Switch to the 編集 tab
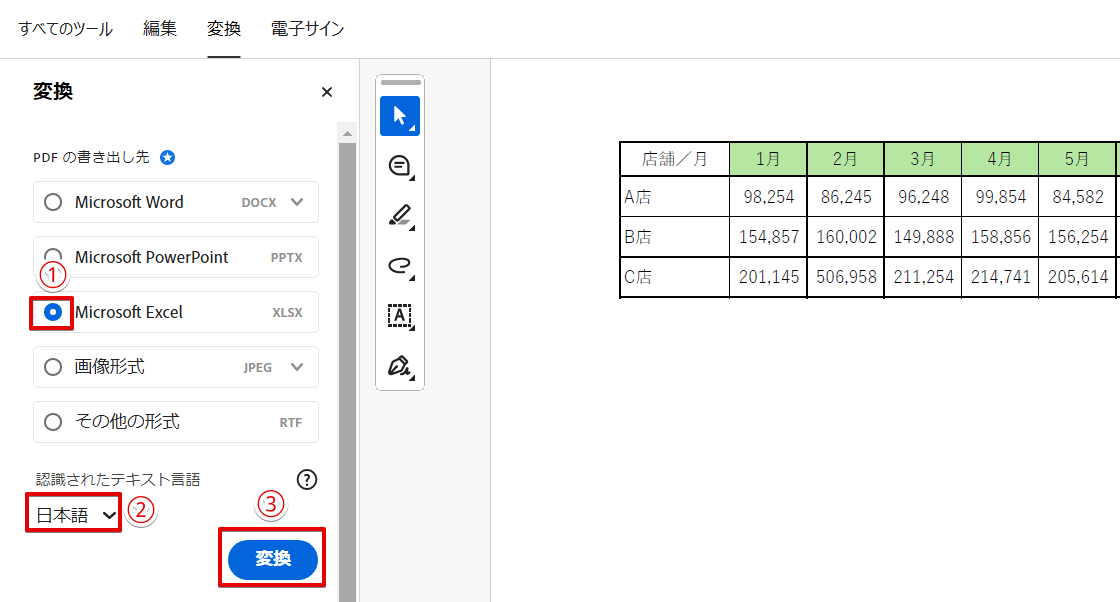The width and height of the screenshot is (1120, 602). point(160,29)
